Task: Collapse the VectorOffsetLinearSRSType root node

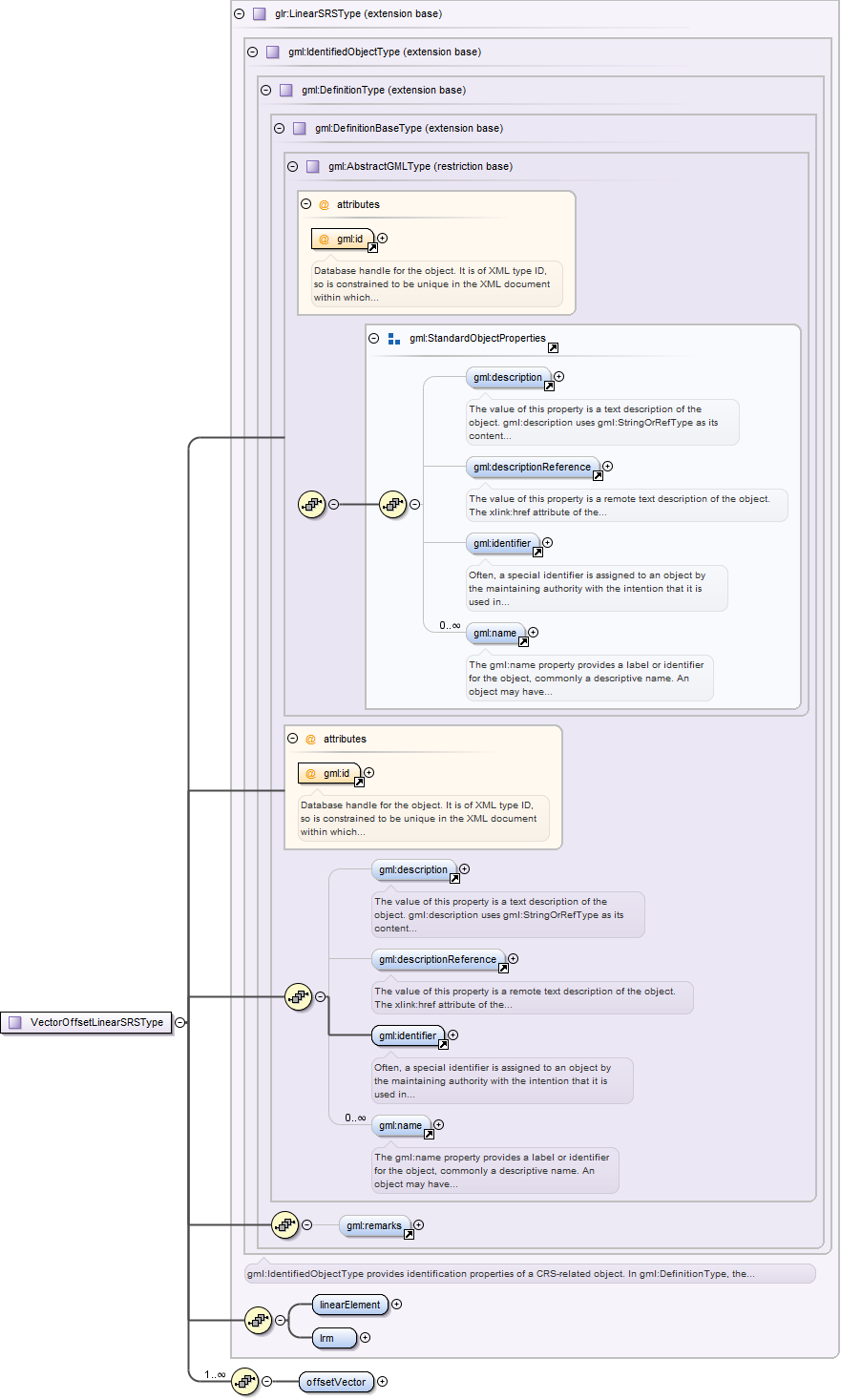Action: pyautogui.click(x=179, y=1022)
